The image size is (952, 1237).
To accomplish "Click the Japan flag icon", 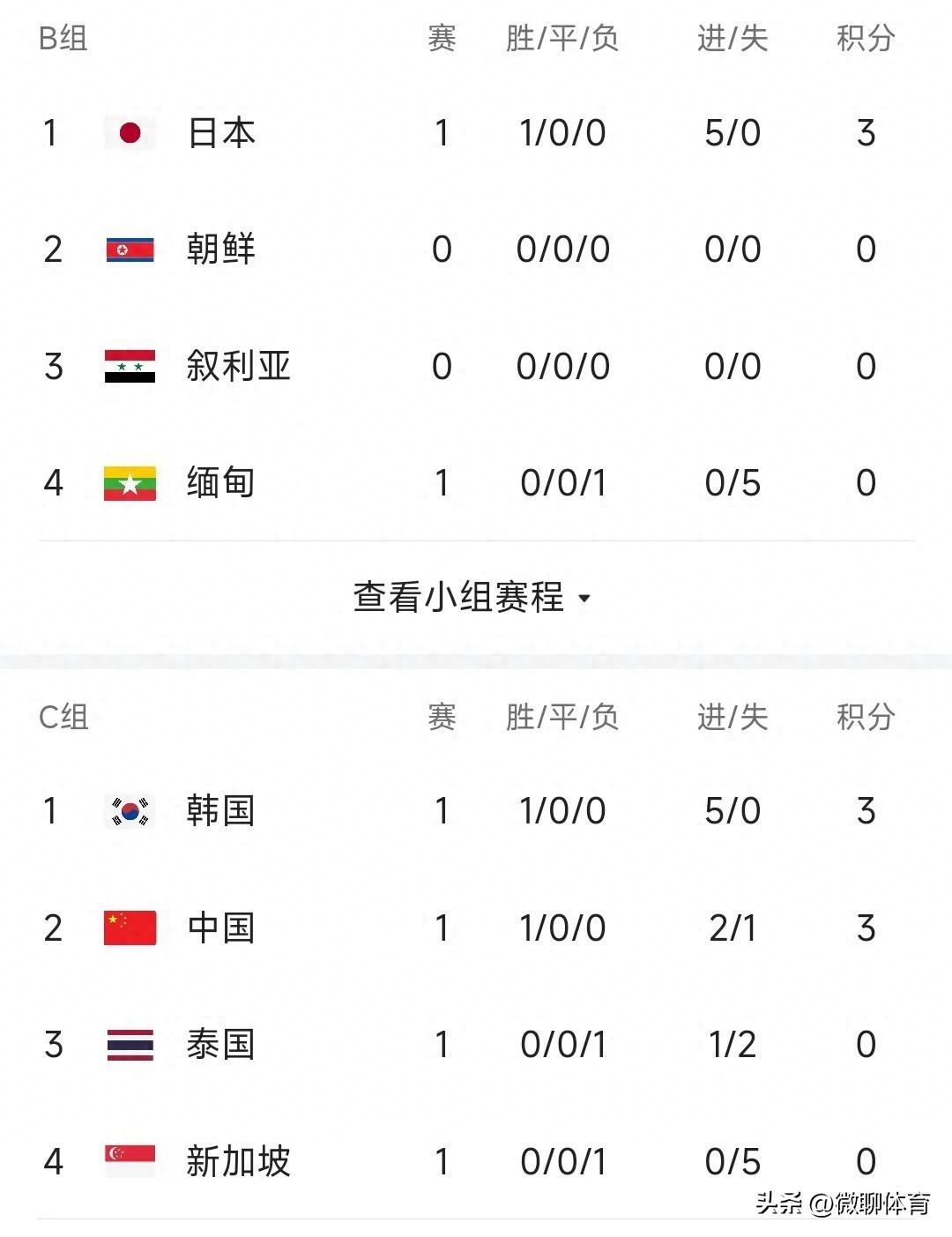I will coord(130,133).
